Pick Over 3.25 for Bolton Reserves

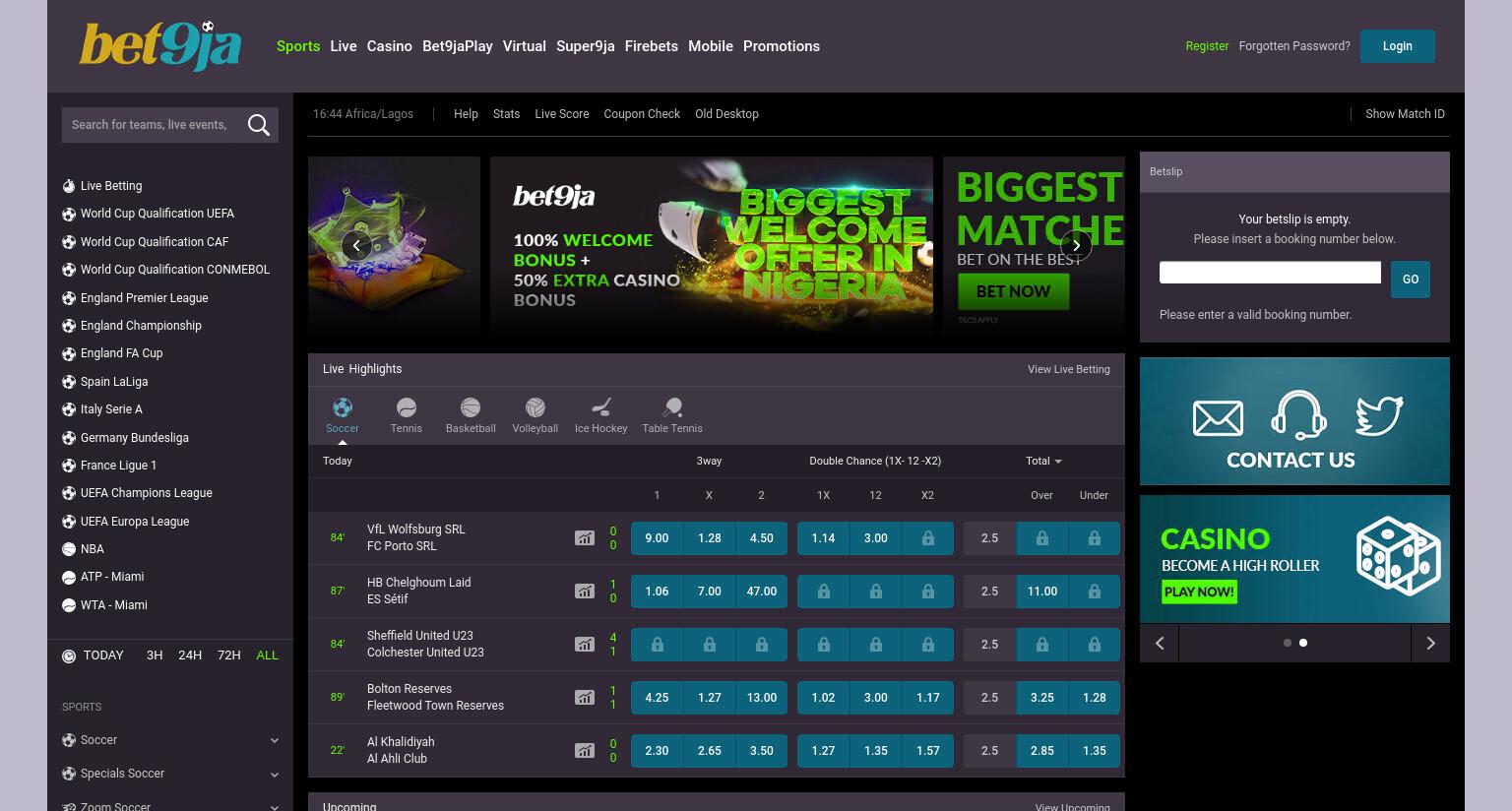pos(1041,698)
